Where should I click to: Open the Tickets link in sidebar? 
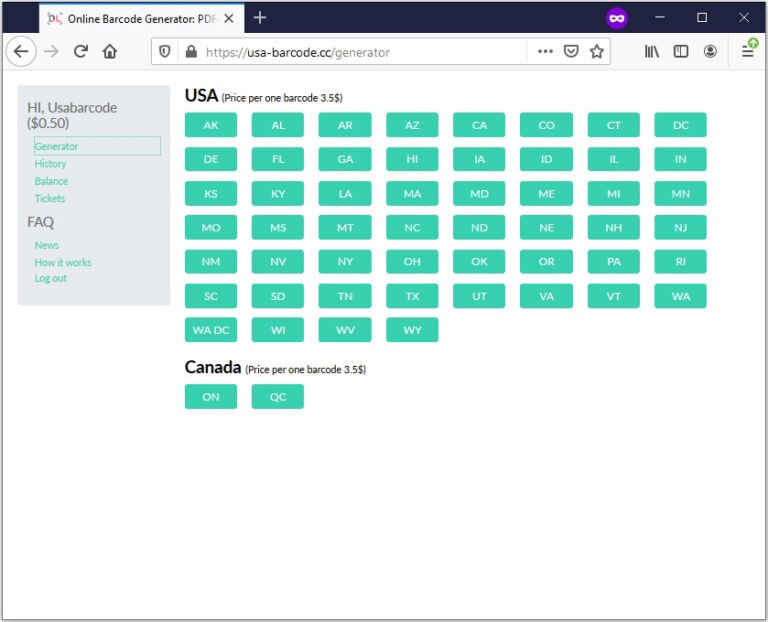coord(50,198)
